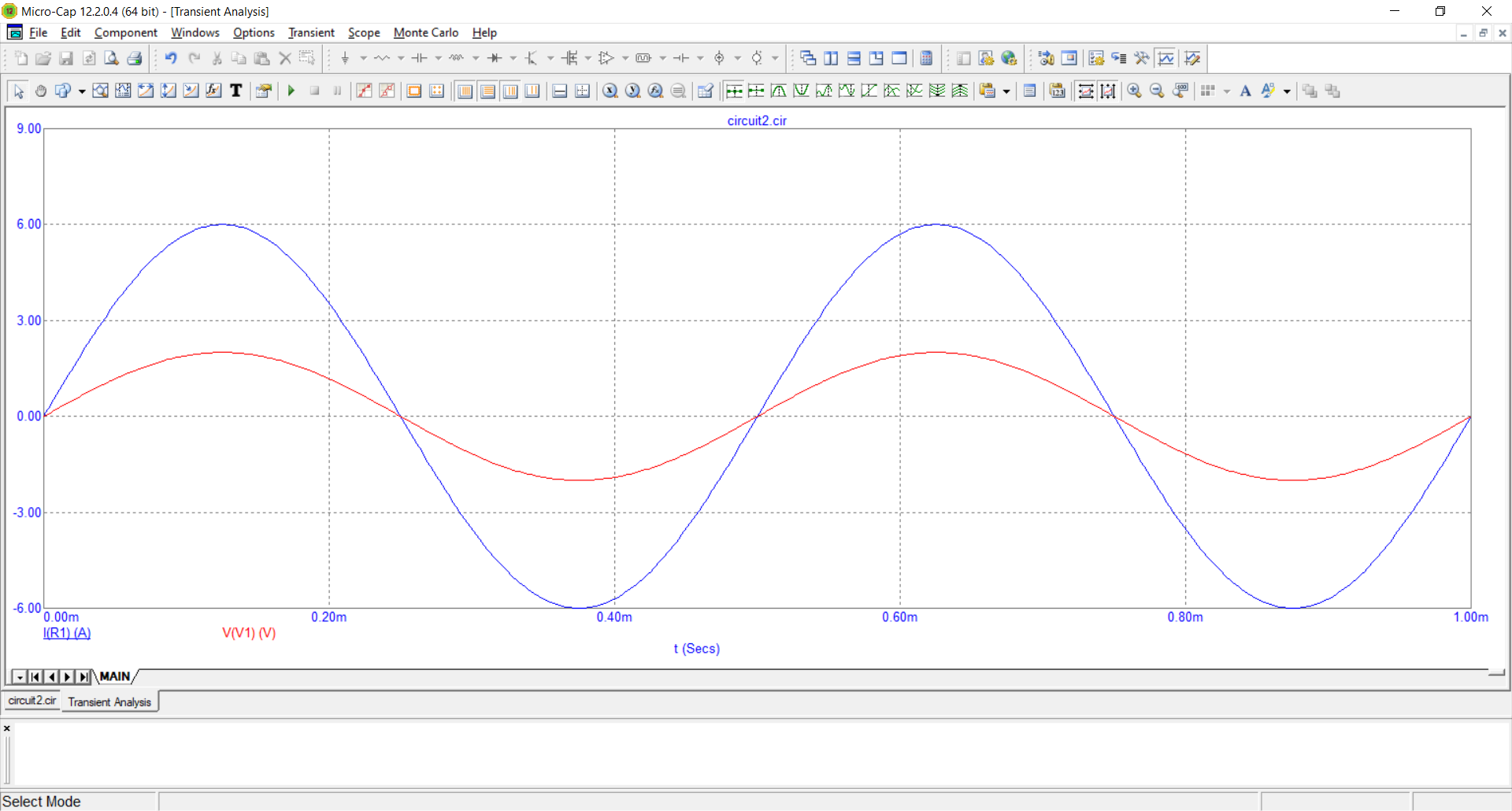Open the Monte Carlo menu
This screenshot has width=1512, height=811.
426,32
